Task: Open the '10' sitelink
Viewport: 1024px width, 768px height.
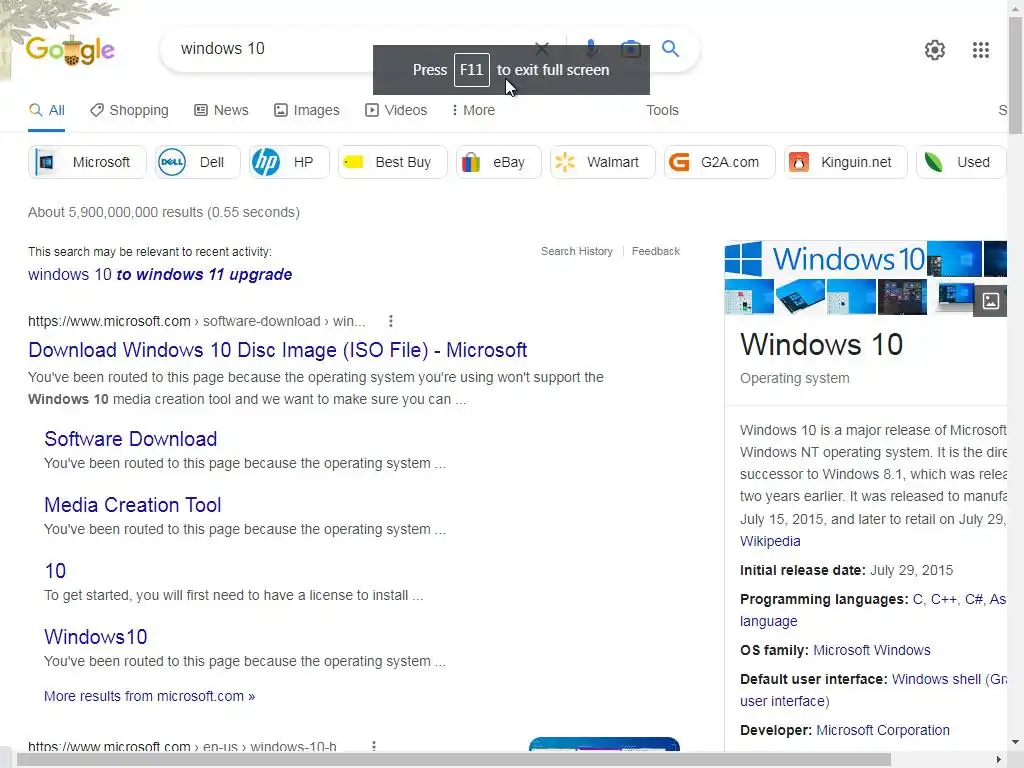Action: [55, 571]
